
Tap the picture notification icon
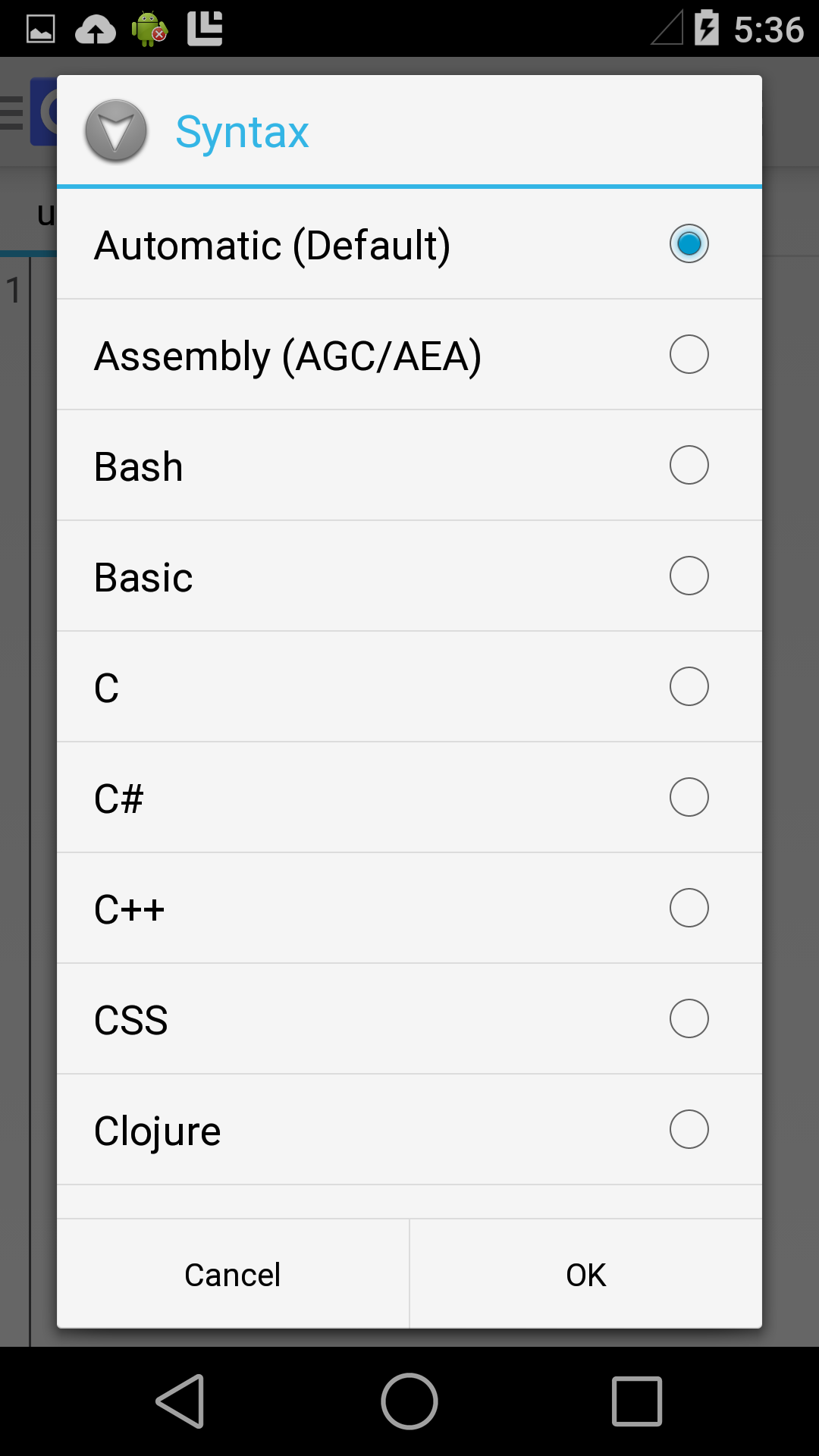tap(41, 29)
